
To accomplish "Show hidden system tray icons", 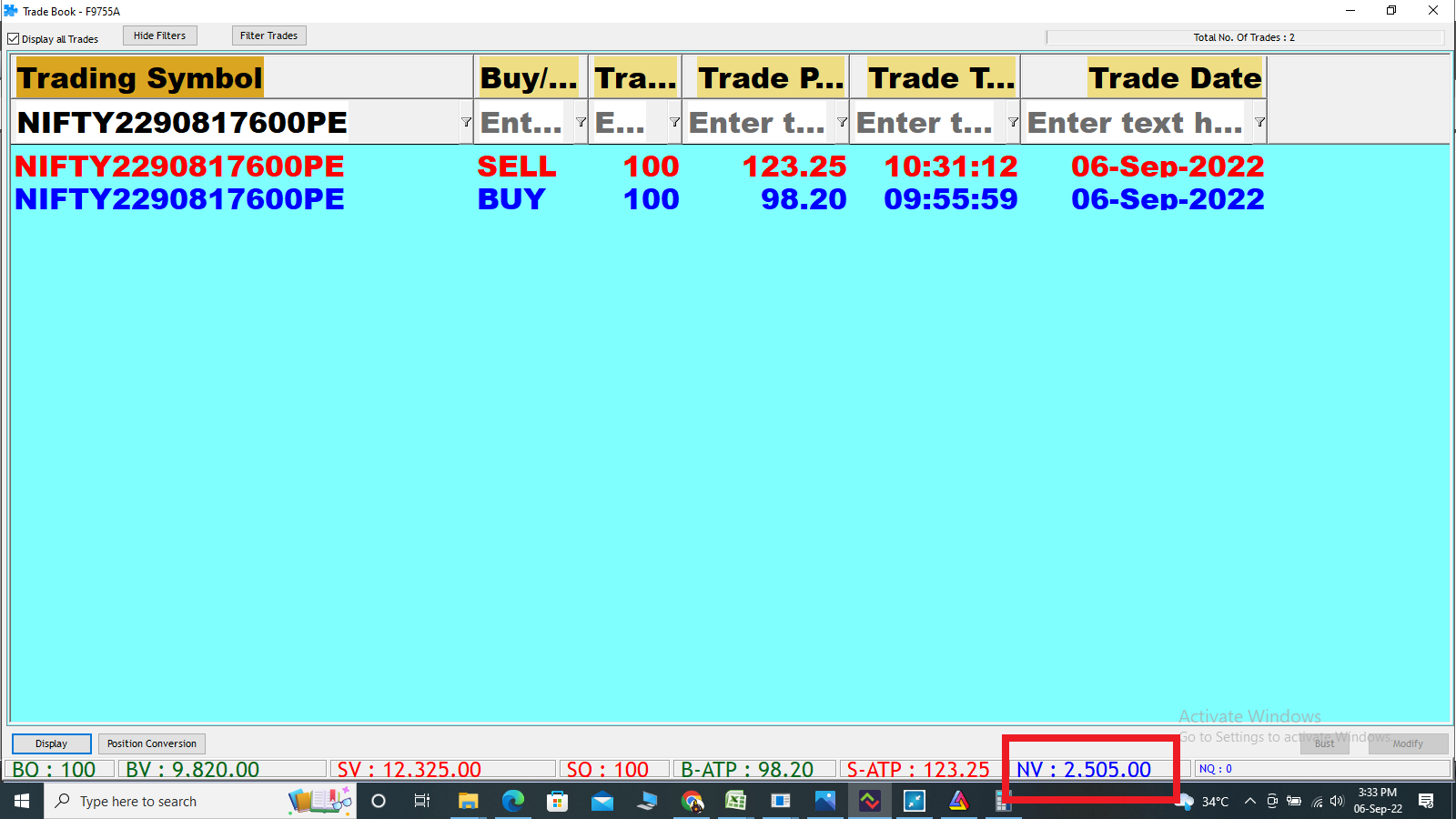I will pyautogui.click(x=1250, y=801).
